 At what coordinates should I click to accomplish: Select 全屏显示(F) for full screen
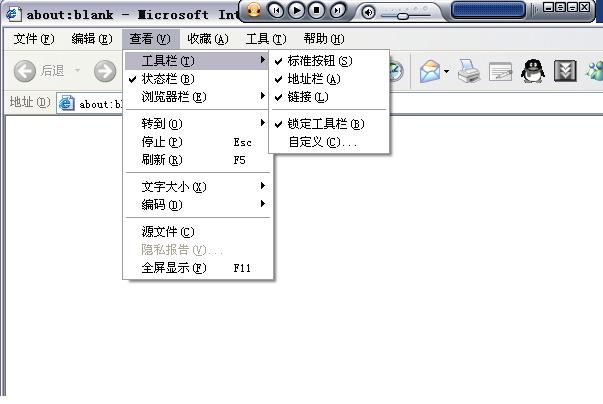click(197, 268)
